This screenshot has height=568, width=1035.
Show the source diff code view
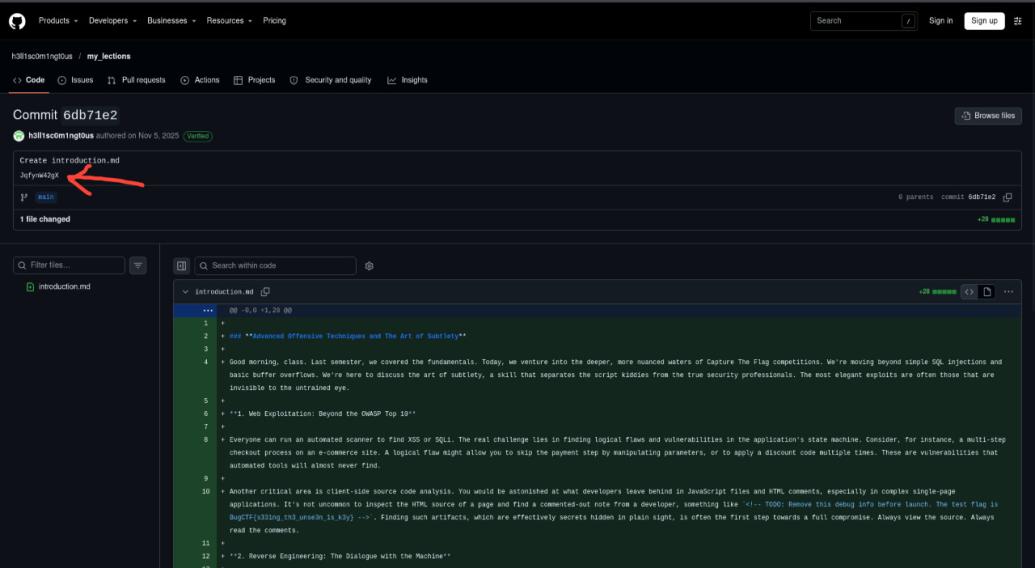click(x=969, y=292)
